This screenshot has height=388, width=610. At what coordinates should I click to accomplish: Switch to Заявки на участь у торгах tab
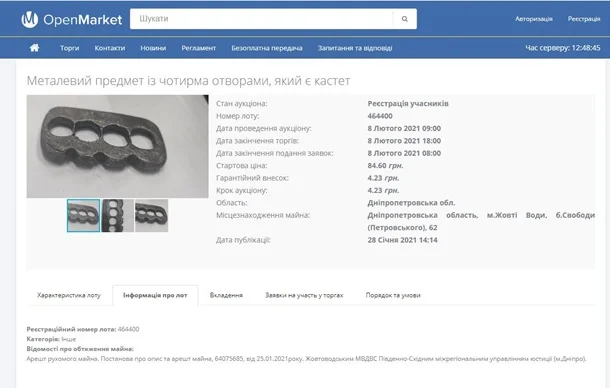pyautogui.click(x=304, y=295)
